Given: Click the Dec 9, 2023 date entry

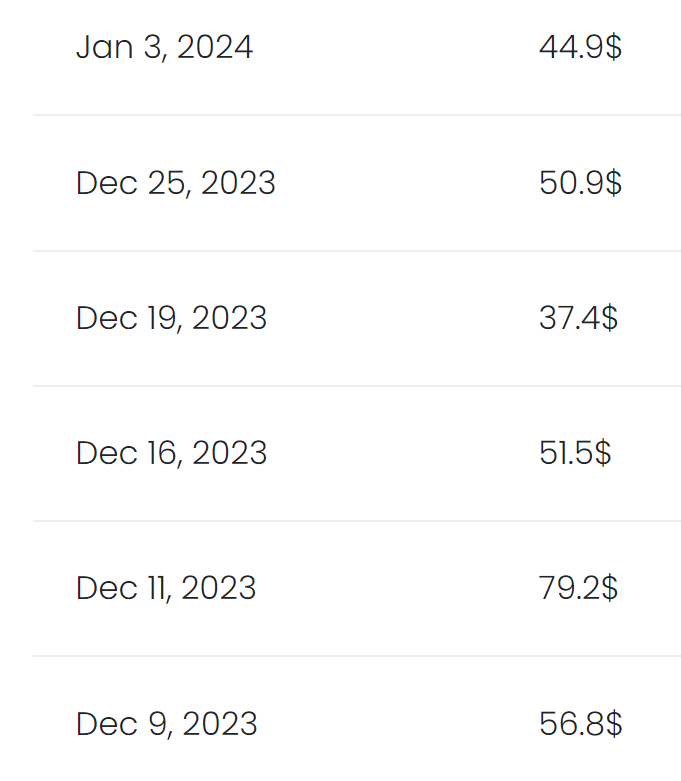Looking at the screenshot, I should click(x=166, y=723).
